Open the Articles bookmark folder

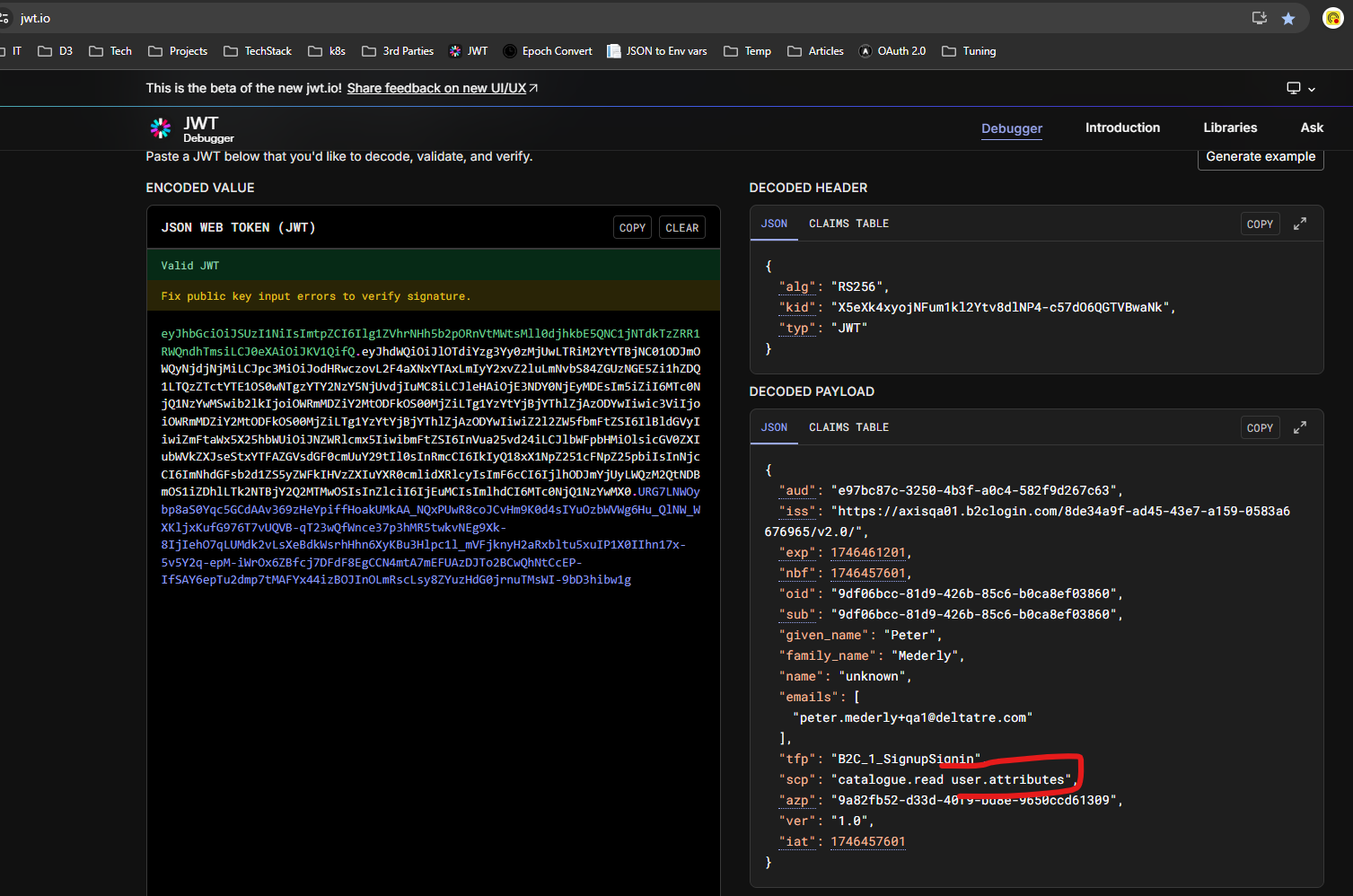point(816,51)
